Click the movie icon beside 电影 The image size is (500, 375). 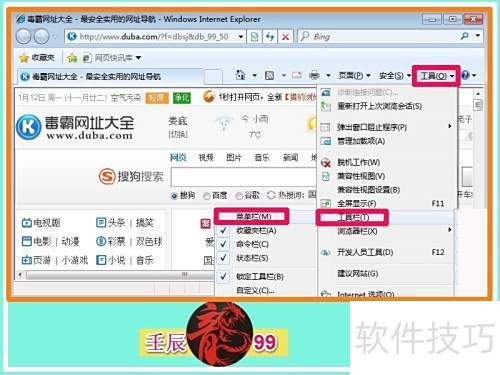tap(26, 241)
